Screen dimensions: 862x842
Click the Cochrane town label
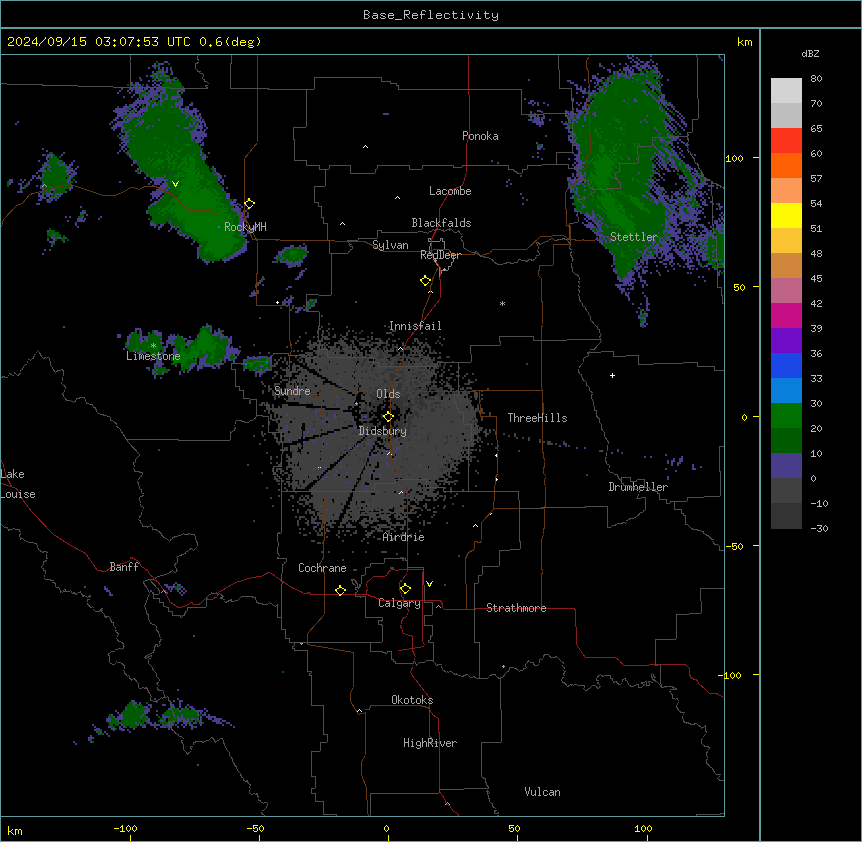coord(322,568)
